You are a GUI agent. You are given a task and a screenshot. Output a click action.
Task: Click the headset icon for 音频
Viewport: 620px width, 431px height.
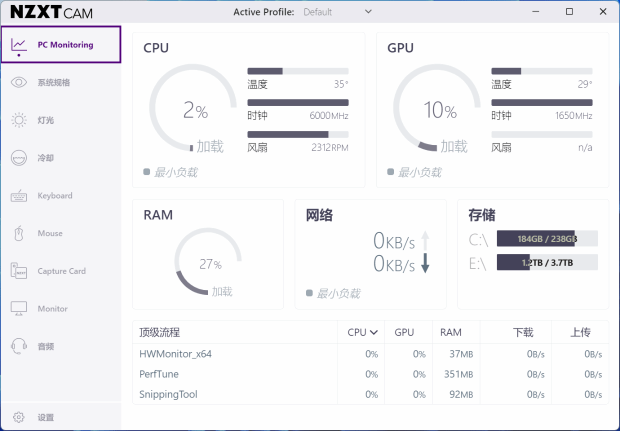(19, 346)
